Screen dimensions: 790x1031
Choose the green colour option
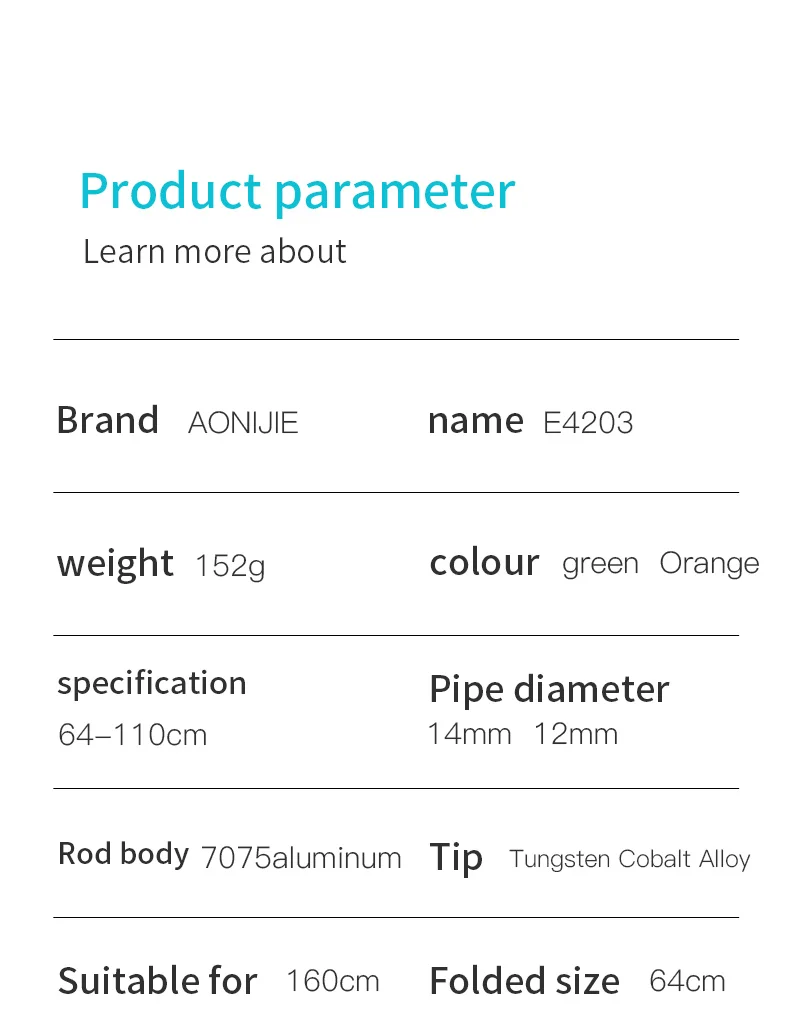[600, 565]
